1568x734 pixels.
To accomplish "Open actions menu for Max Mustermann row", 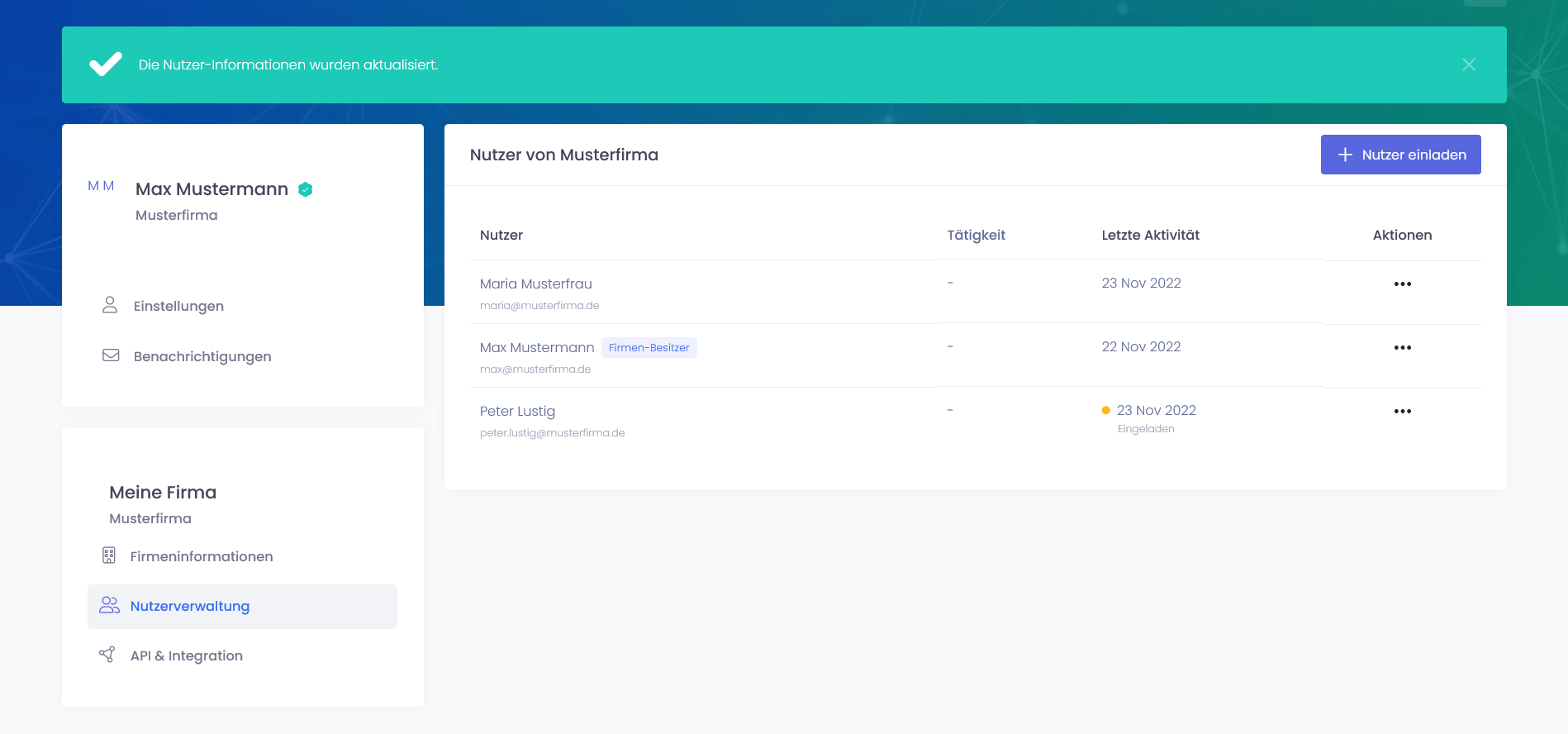I will pos(1402,348).
